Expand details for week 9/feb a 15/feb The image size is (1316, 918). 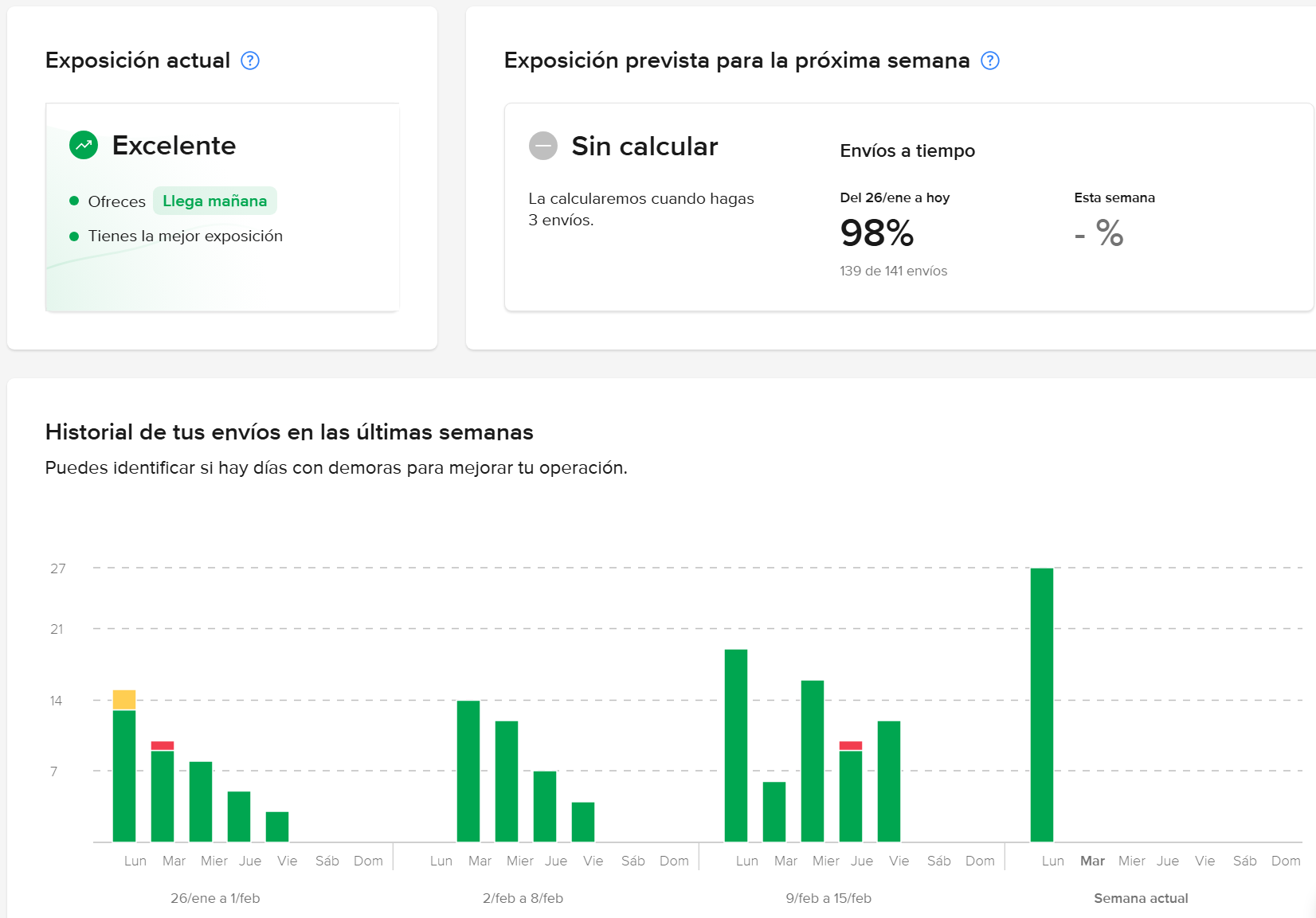pos(828,897)
